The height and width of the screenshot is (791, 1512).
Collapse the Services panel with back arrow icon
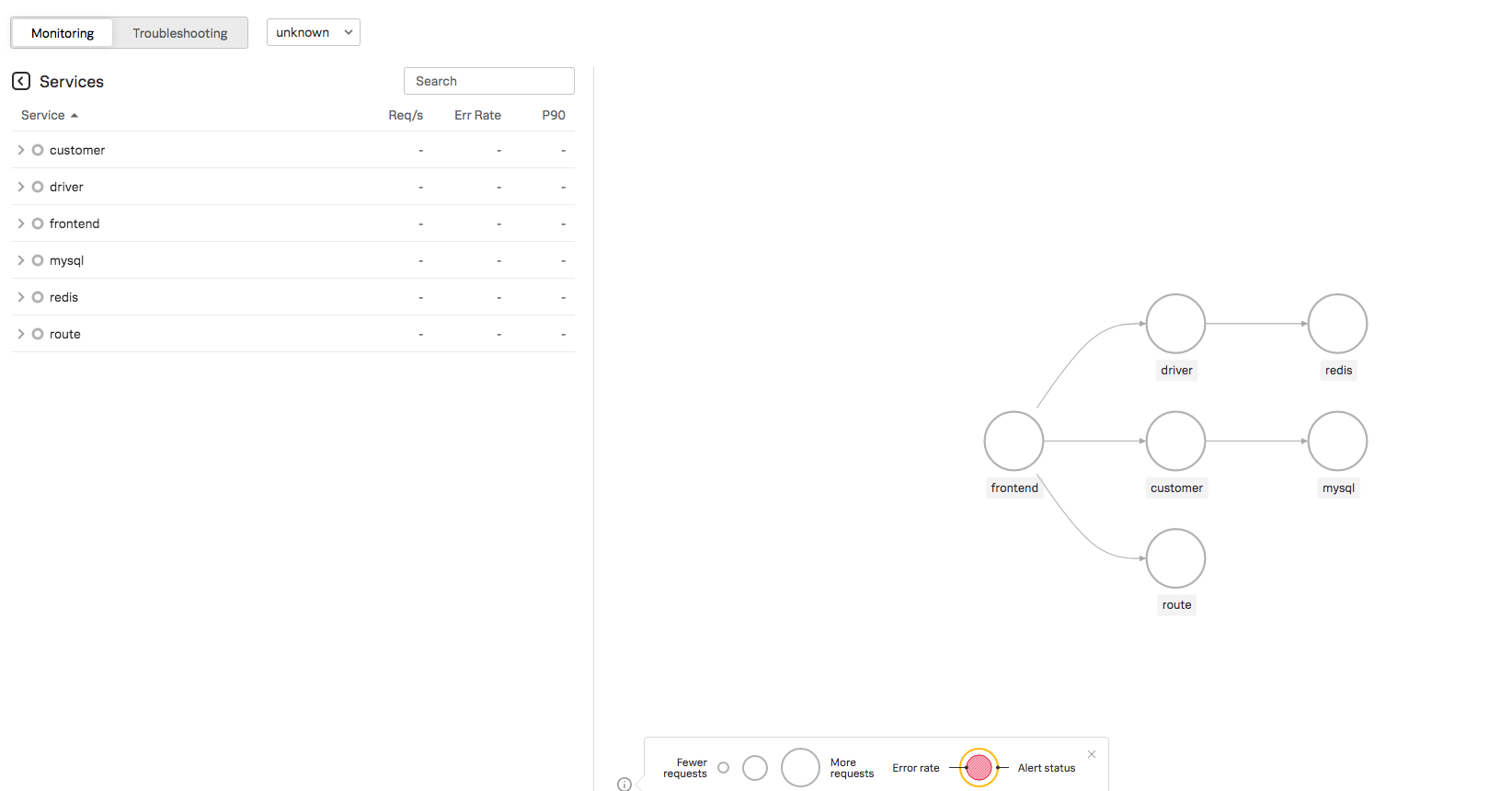pyautogui.click(x=21, y=81)
